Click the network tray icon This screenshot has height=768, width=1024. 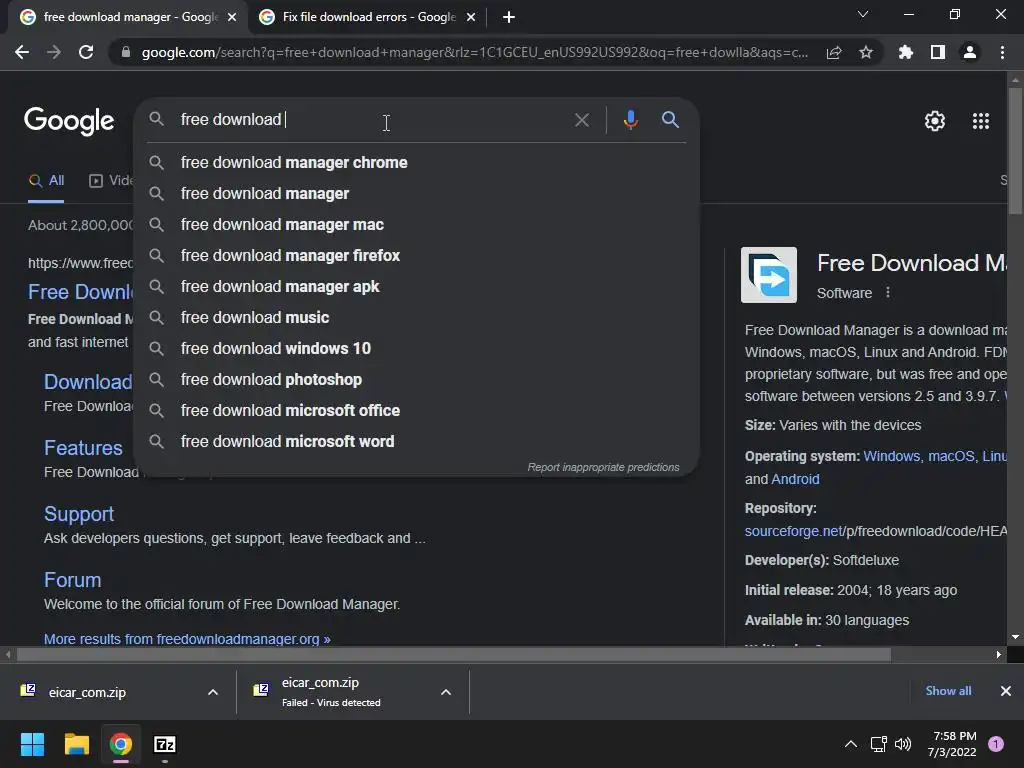point(878,744)
